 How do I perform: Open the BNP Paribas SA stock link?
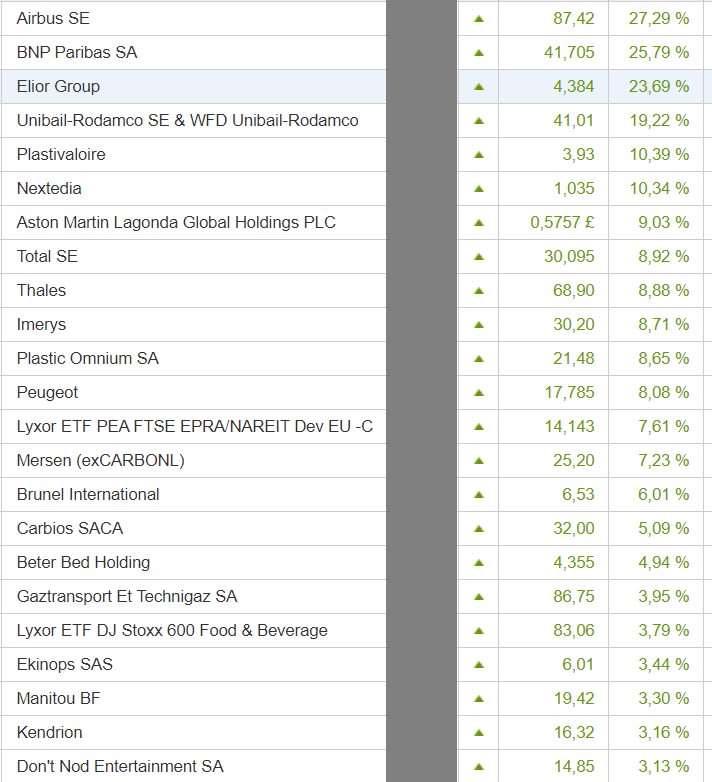(79, 52)
